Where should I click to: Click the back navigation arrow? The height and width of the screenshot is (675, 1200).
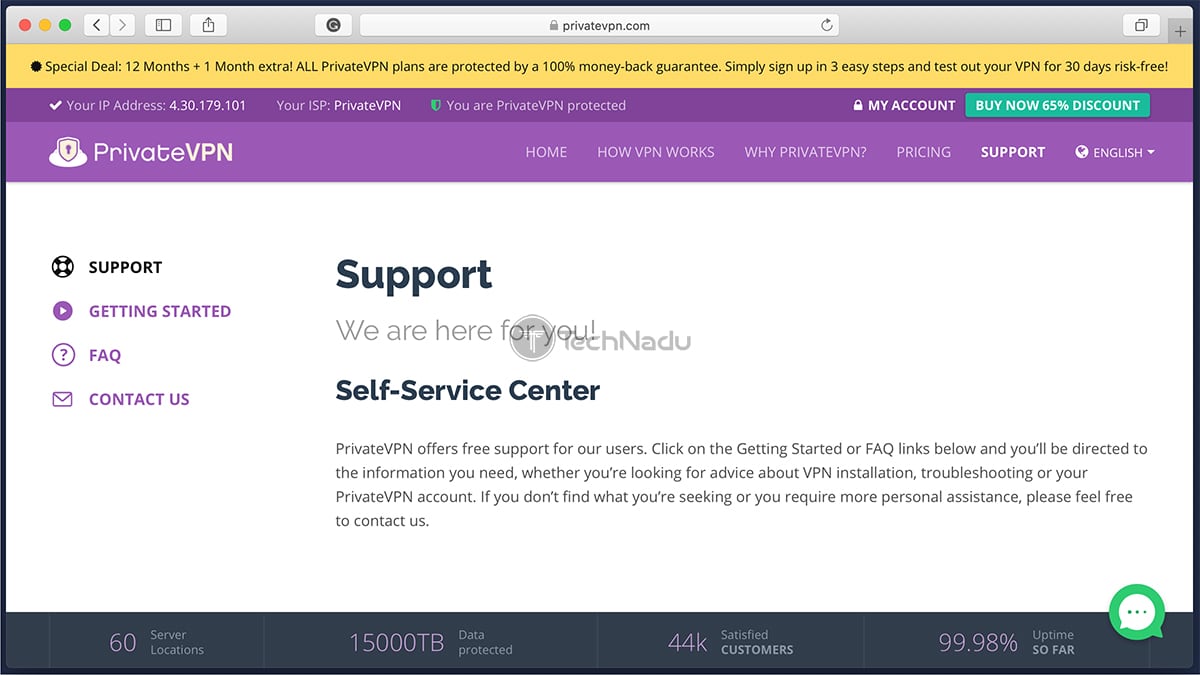[95, 24]
